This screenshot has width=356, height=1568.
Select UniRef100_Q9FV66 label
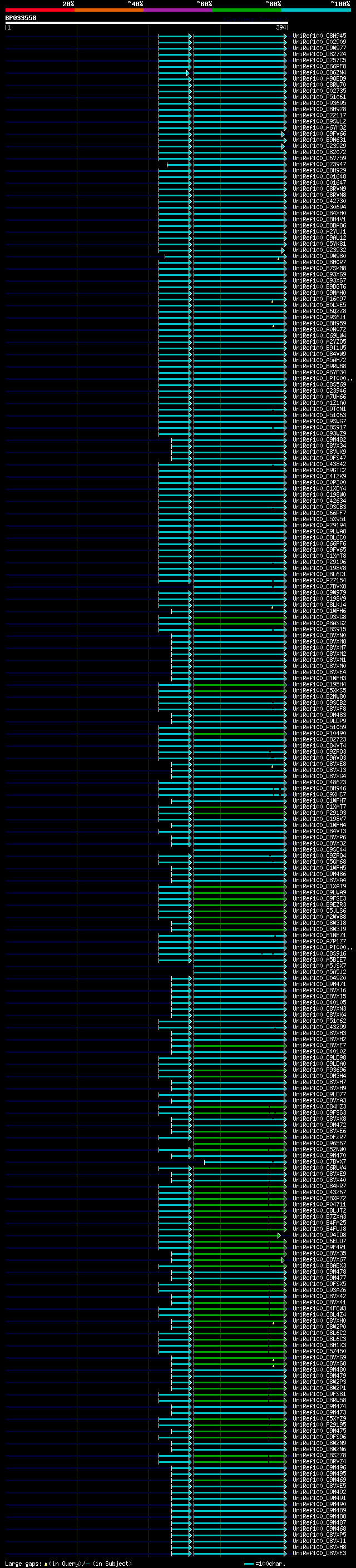point(319,133)
